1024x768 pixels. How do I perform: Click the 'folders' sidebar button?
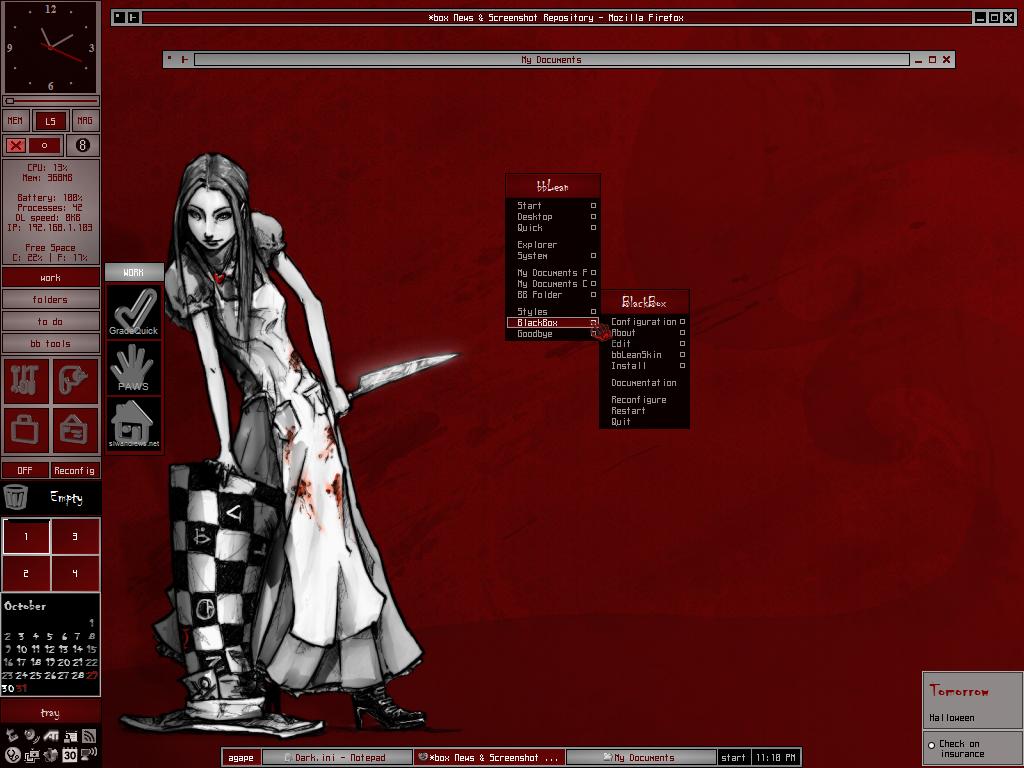(50, 300)
